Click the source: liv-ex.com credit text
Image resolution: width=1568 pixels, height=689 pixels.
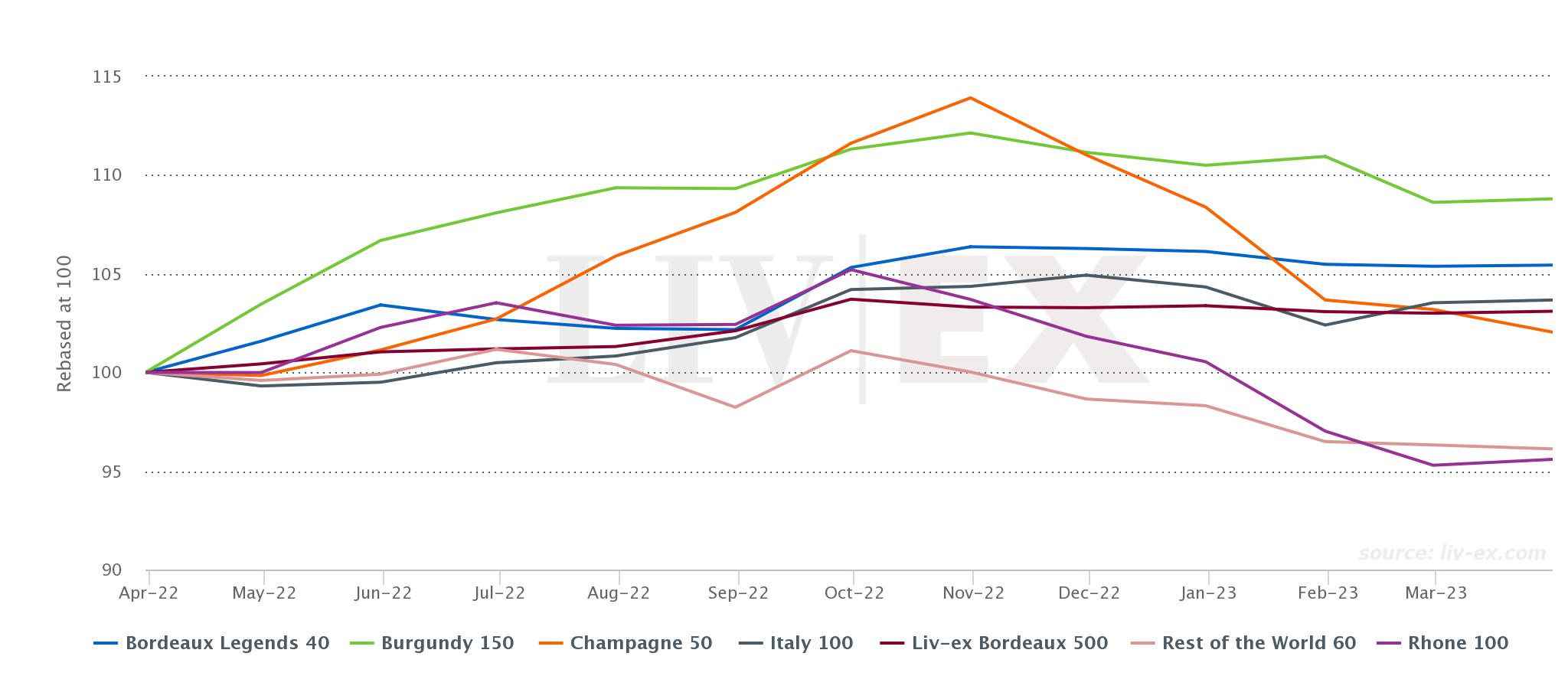click(x=1452, y=553)
